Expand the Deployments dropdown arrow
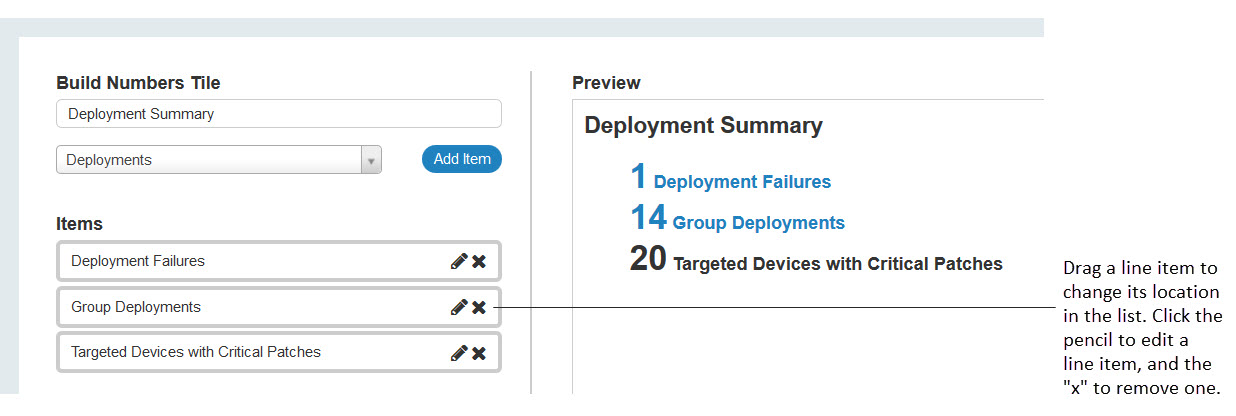 [x=371, y=160]
